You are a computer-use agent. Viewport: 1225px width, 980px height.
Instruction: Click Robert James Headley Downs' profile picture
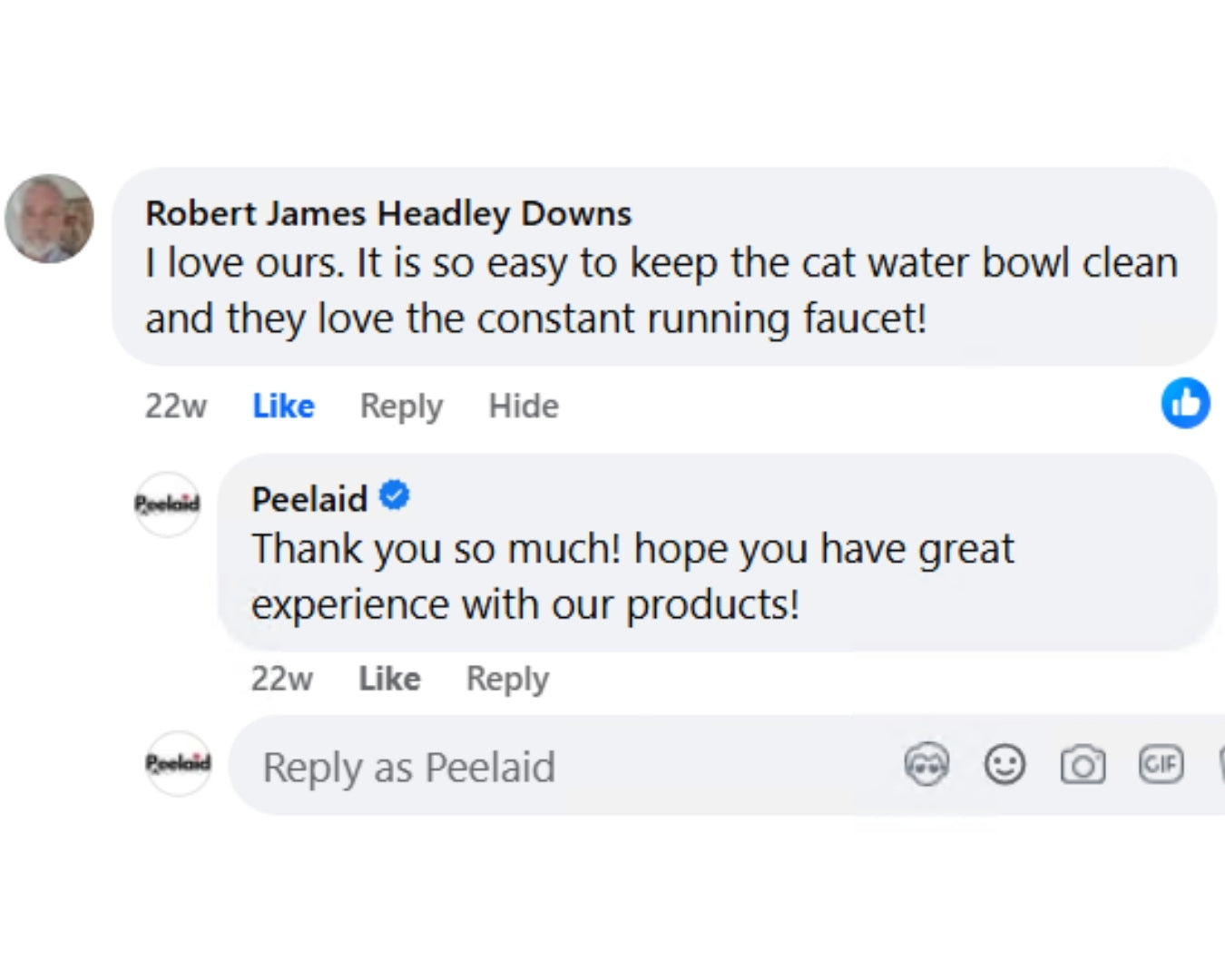pos(50,219)
